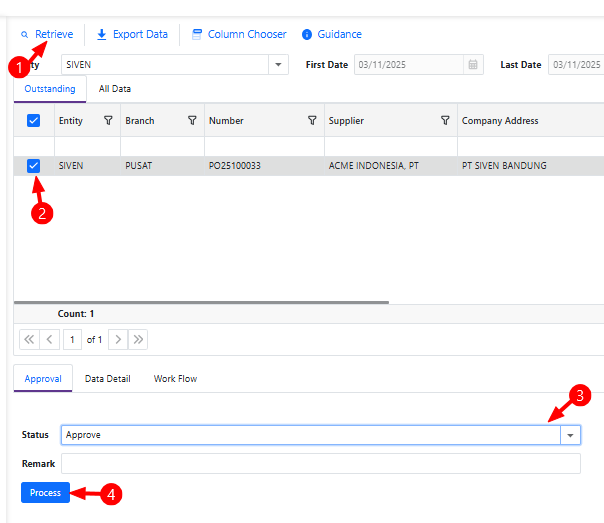Click the First Date input field
Image resolution: width=604 pixels, height=523 pixels.
[x=409, y=65]
